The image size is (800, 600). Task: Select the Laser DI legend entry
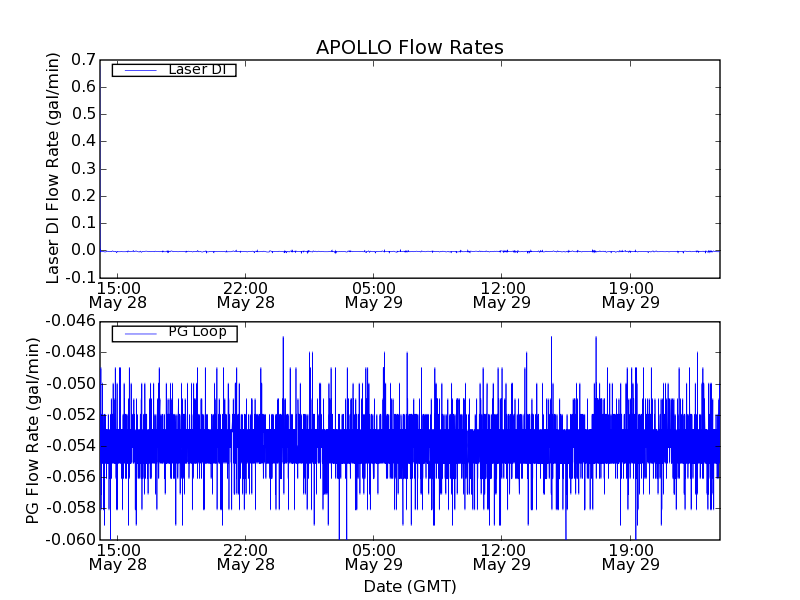click(196, 69)
